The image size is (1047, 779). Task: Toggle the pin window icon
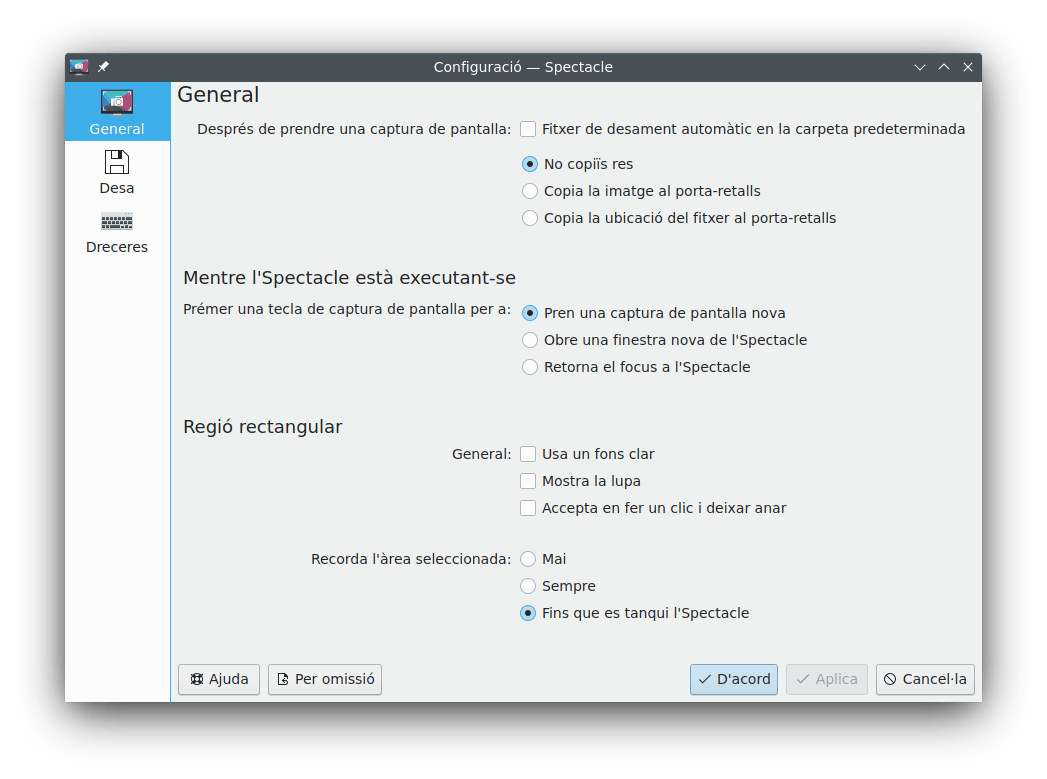point(103,67)
